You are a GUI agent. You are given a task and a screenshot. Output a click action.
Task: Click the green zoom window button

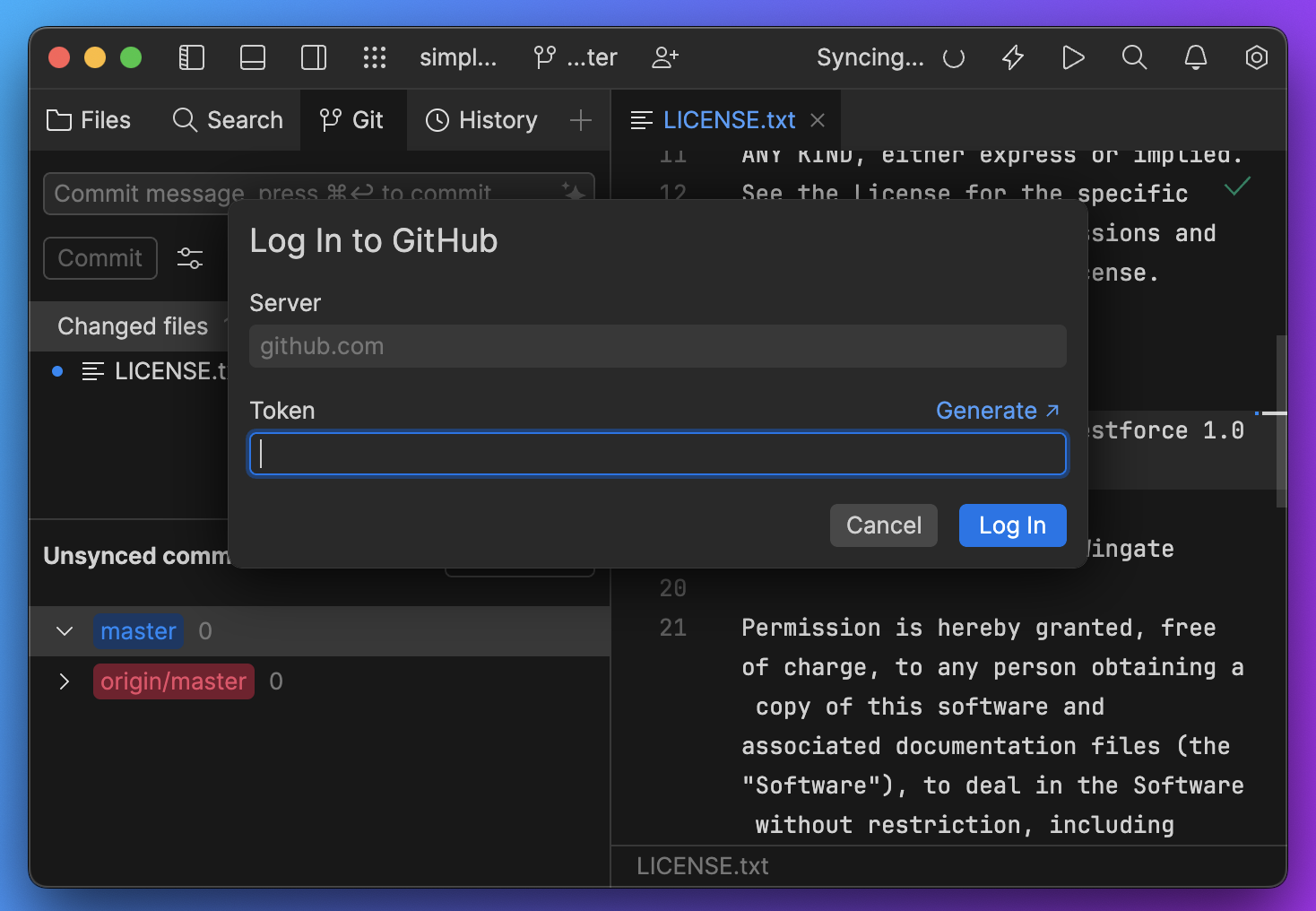[131, 57]
